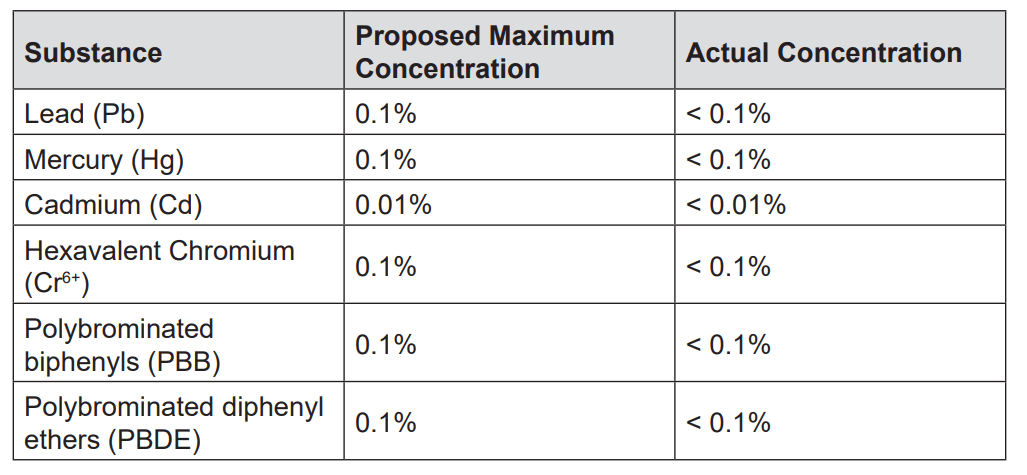Screen dimensions: 1027x475
Task: Select Hexavalent Chromium's actual concentration value
Action: click(x=728, y=267)
